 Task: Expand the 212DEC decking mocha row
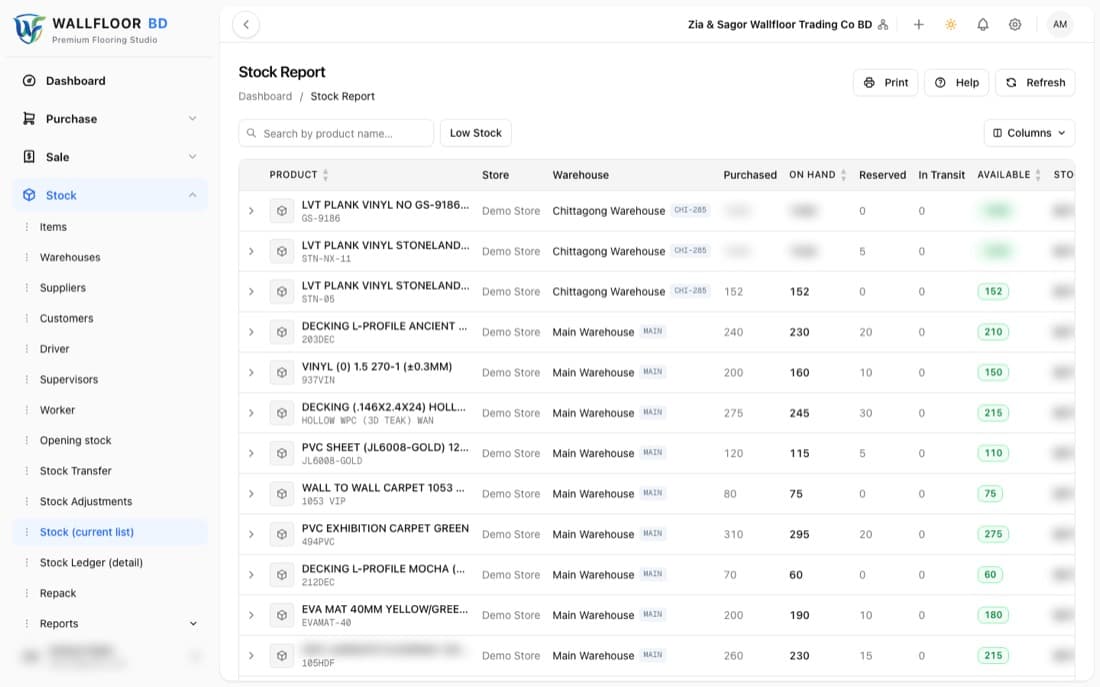[x=251, y=575]
